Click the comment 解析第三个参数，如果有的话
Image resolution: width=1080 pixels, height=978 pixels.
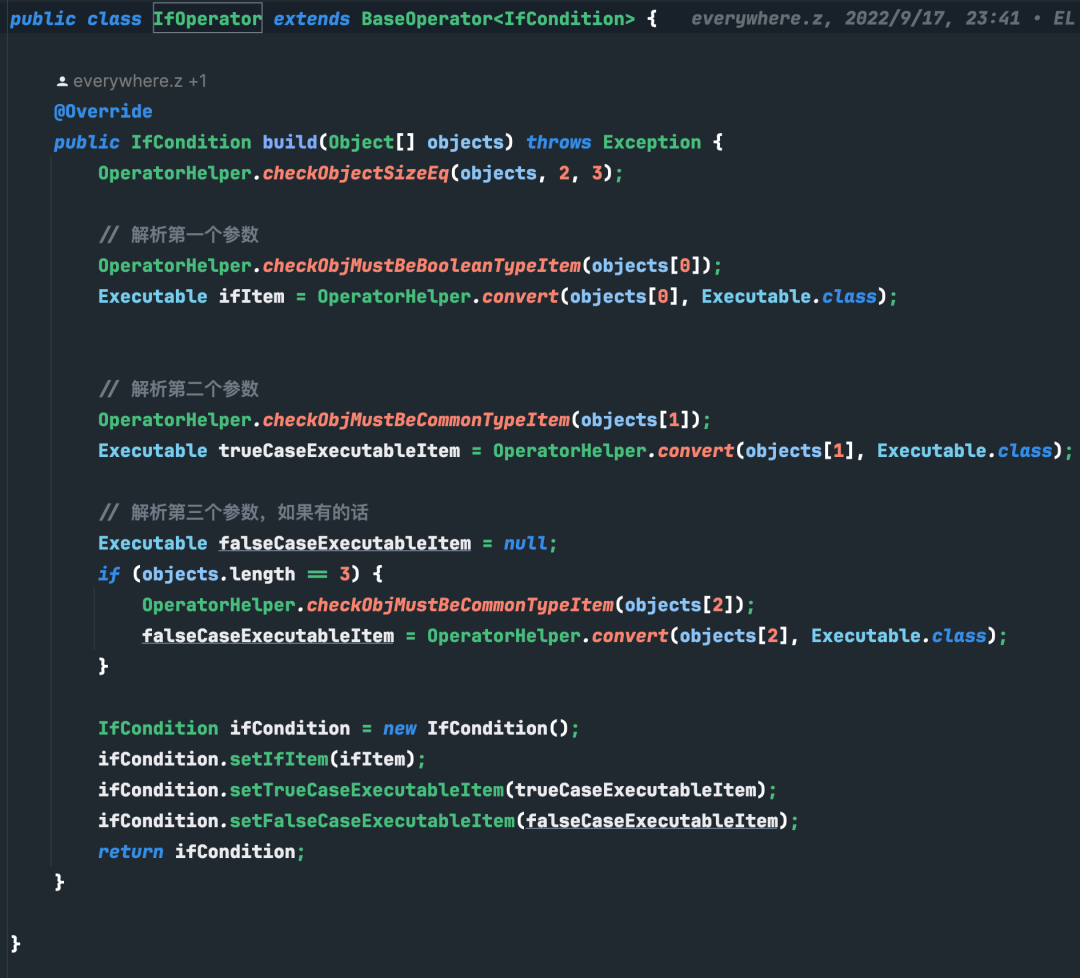click(x=233, y=512)
